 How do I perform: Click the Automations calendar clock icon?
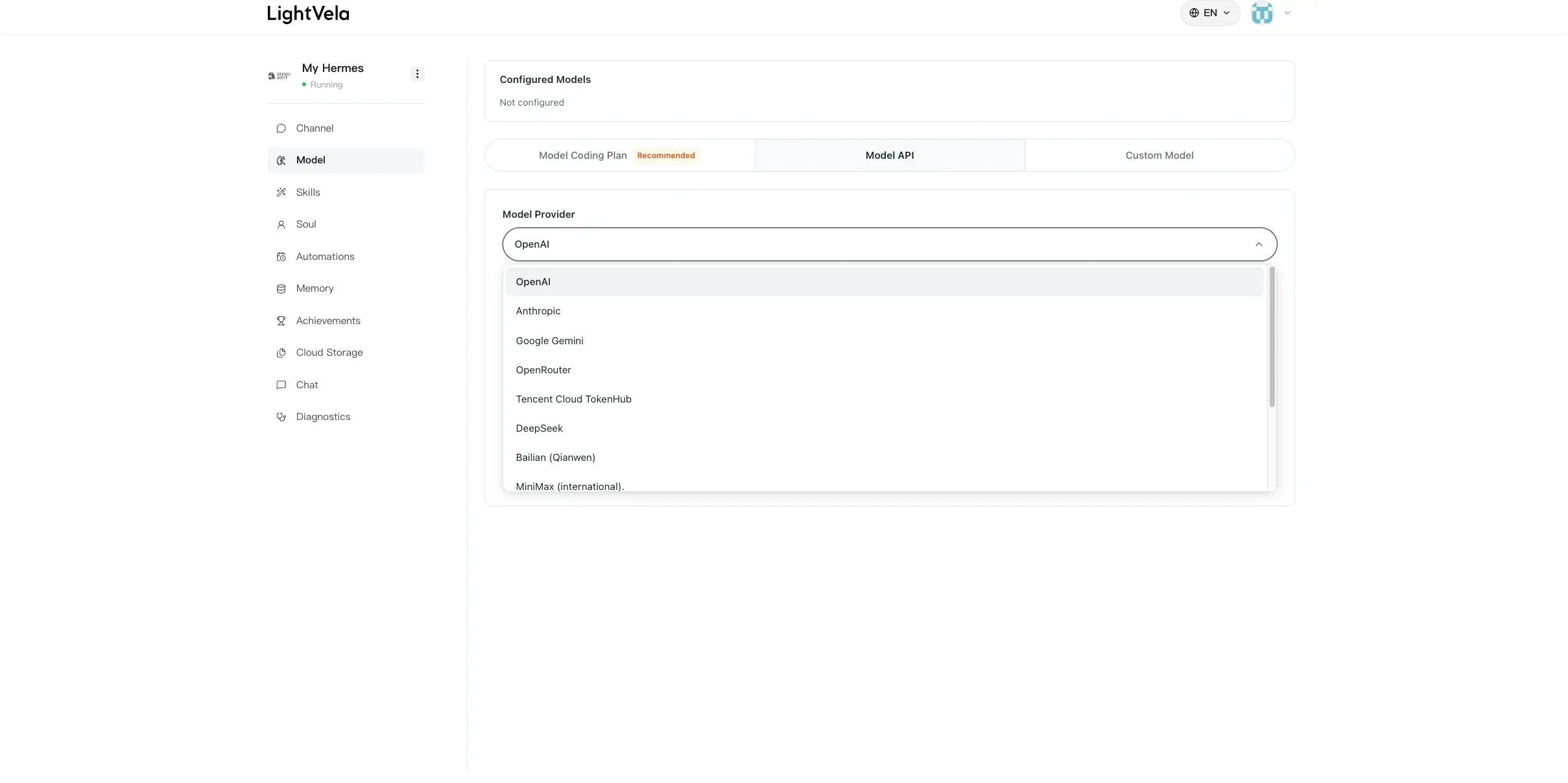tap(281, 257)
